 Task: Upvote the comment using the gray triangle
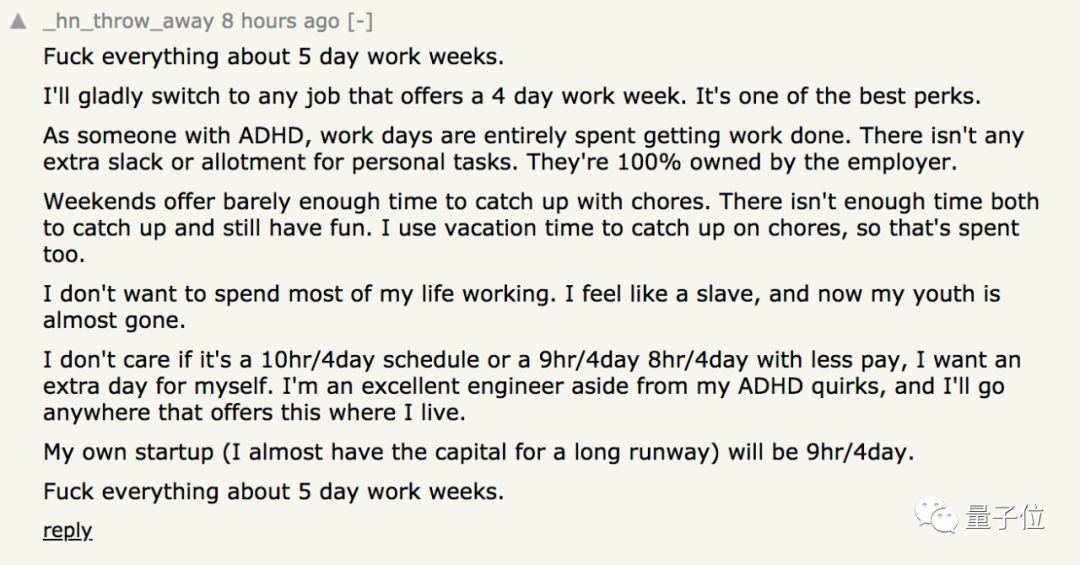[x=17, y=21]
